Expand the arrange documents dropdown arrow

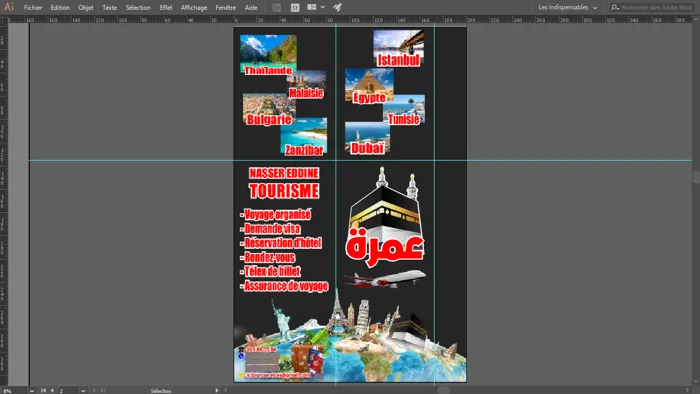323,7
